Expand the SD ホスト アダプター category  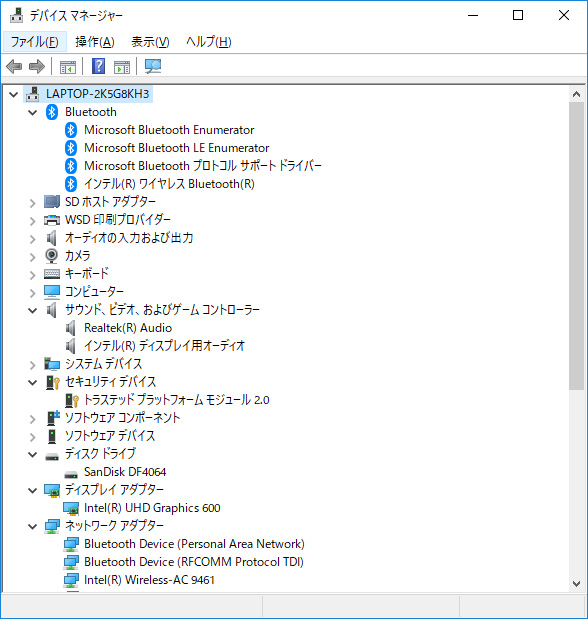point(33,203)
